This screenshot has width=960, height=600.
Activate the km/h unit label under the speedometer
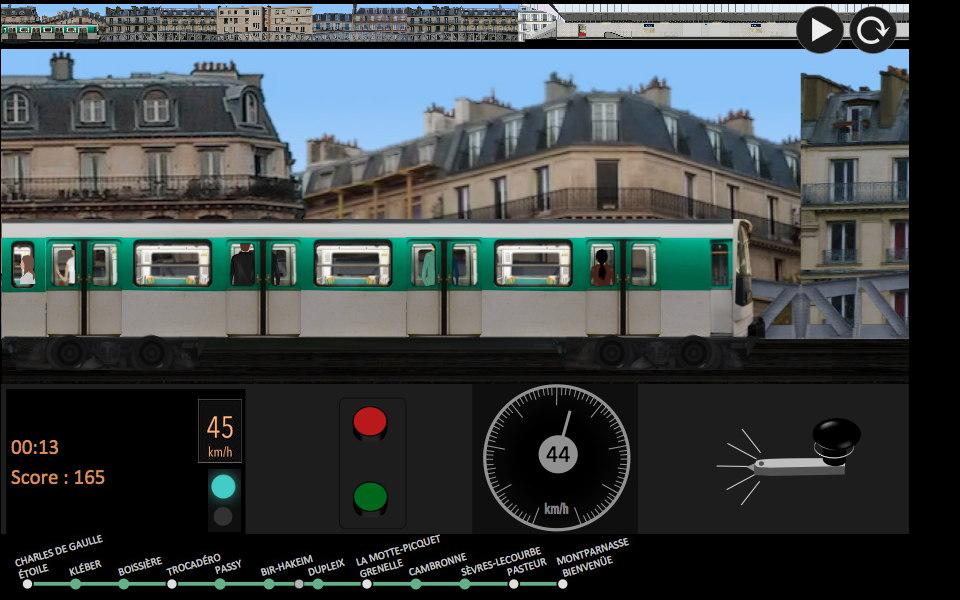click(x=554, y=508)
